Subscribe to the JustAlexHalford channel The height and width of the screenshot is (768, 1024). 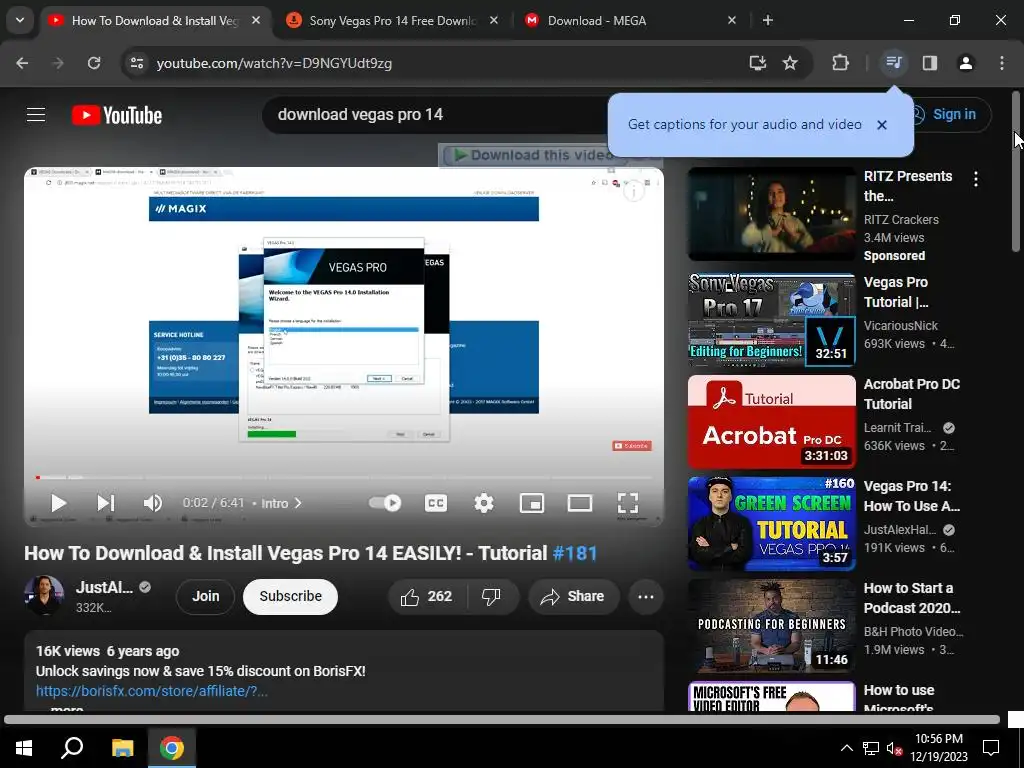pyautogui.click(x=291, y=596)
